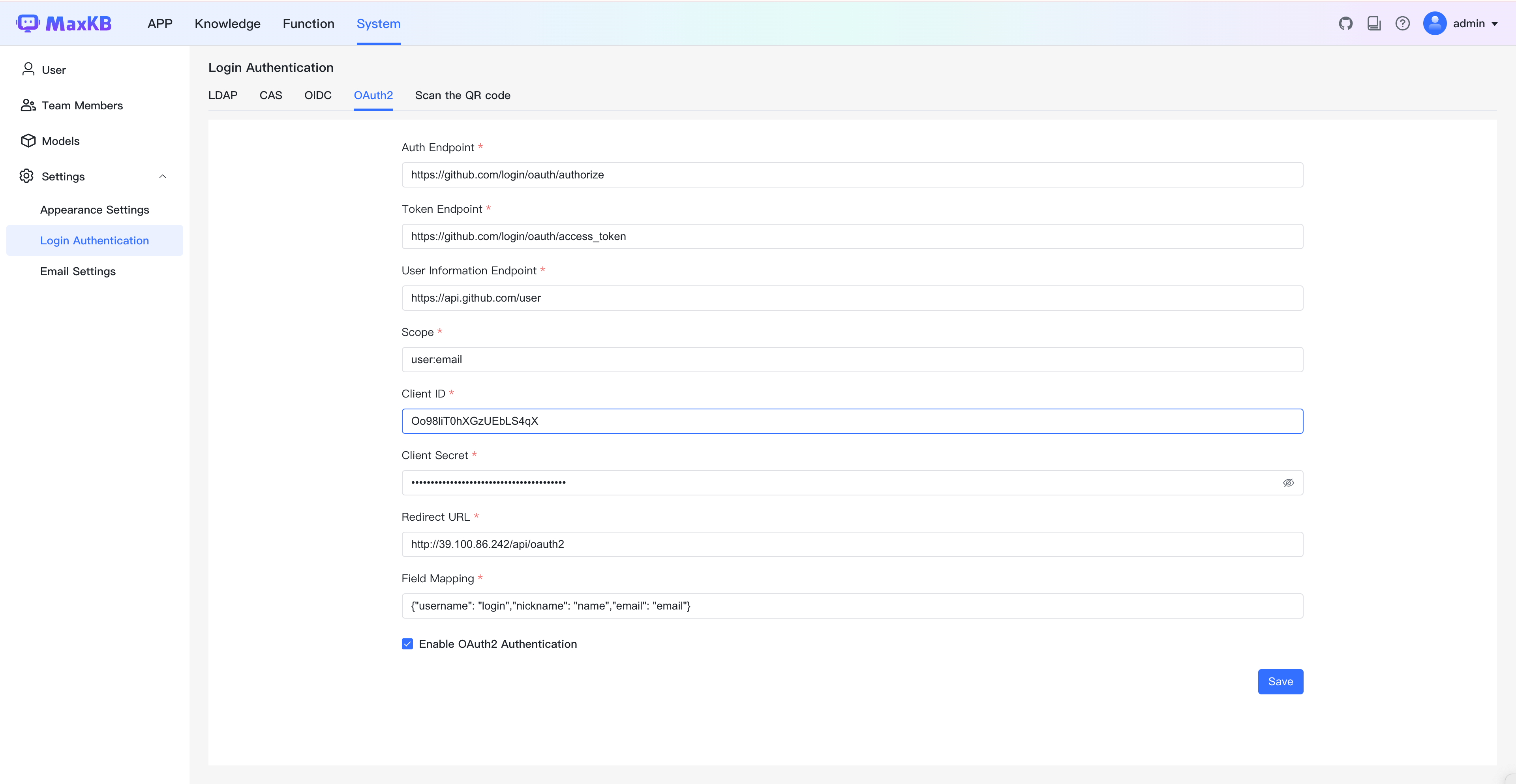1516x784 pixels.
Task: Click the Enable OAuth2 Authentication label
Action: click(498, 644)
